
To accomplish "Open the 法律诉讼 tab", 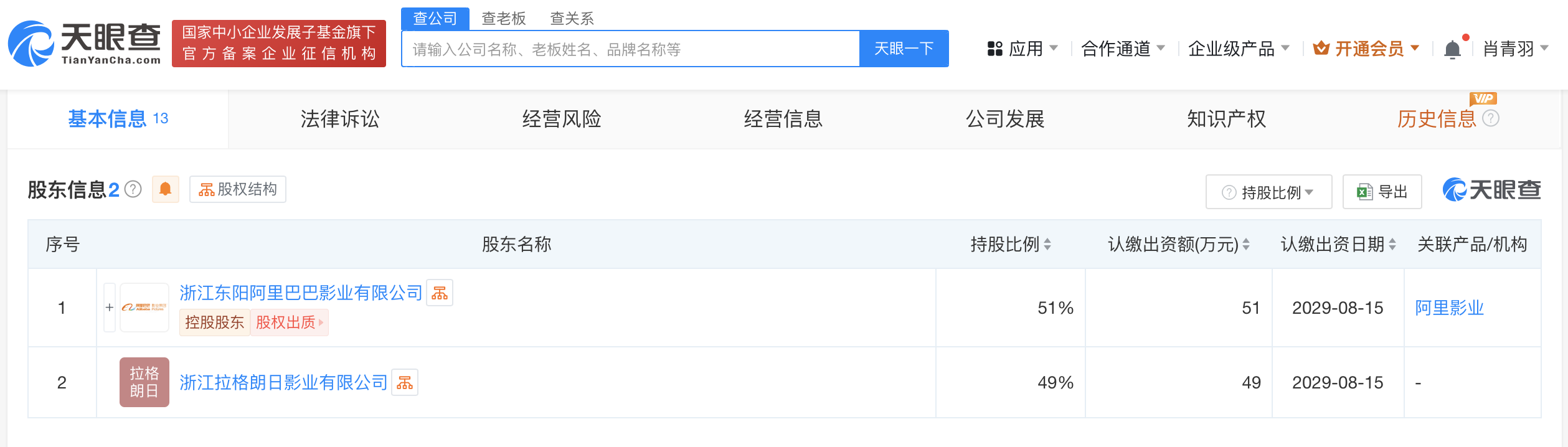I will [x=339, y=119].
